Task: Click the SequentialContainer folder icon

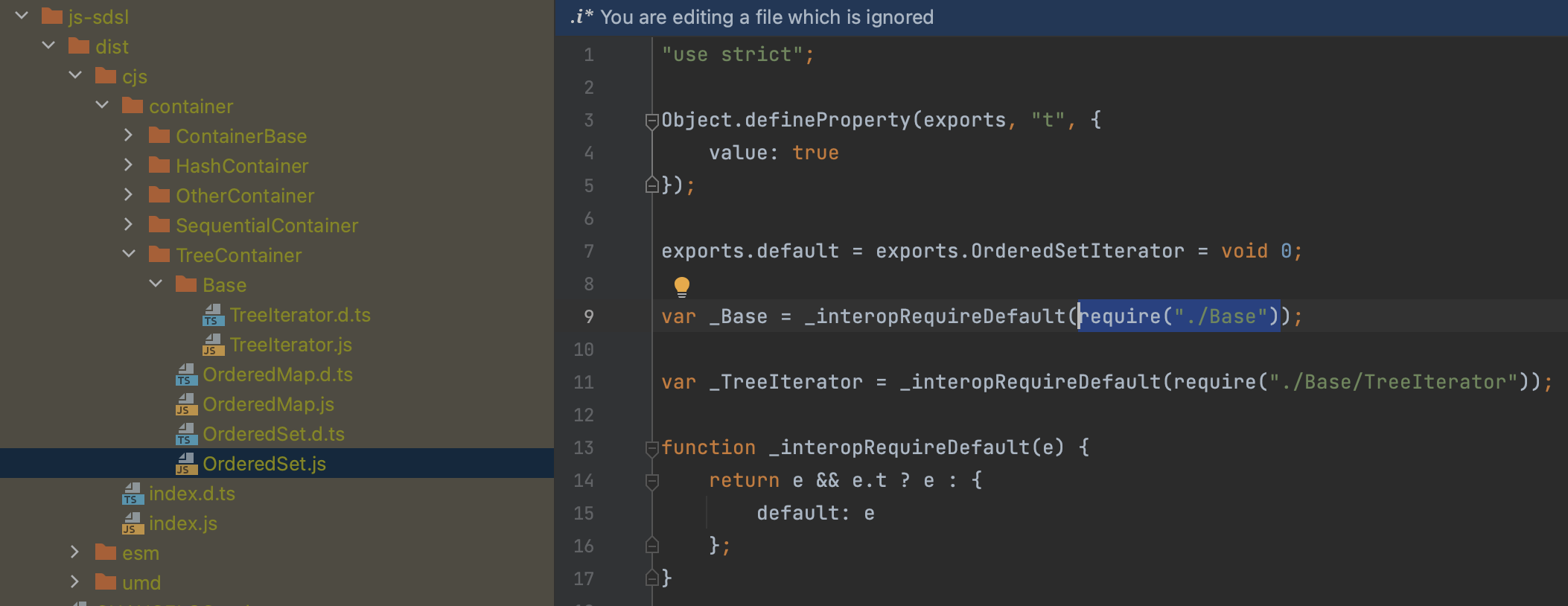Action: (x=159, y=224)
